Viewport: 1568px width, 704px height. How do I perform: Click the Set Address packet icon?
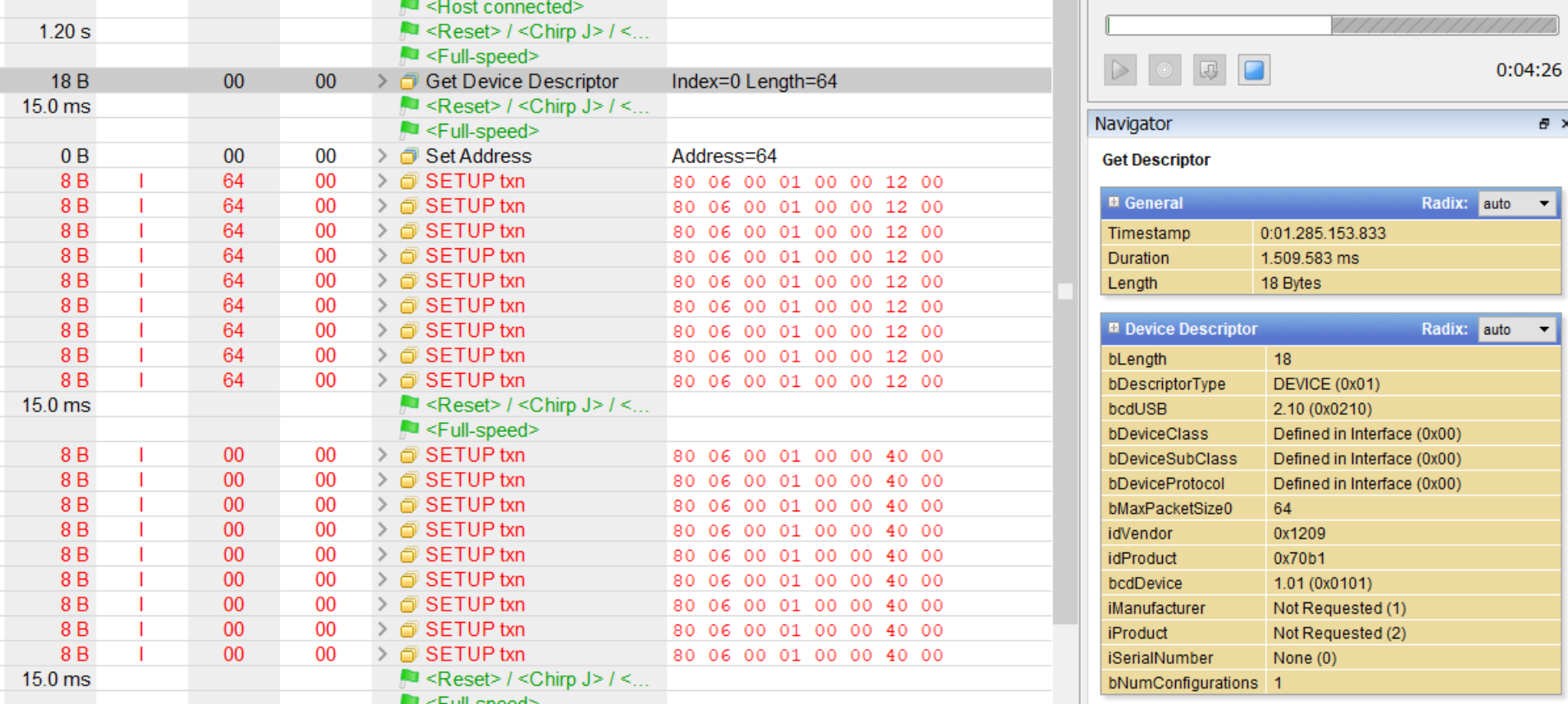408,157
